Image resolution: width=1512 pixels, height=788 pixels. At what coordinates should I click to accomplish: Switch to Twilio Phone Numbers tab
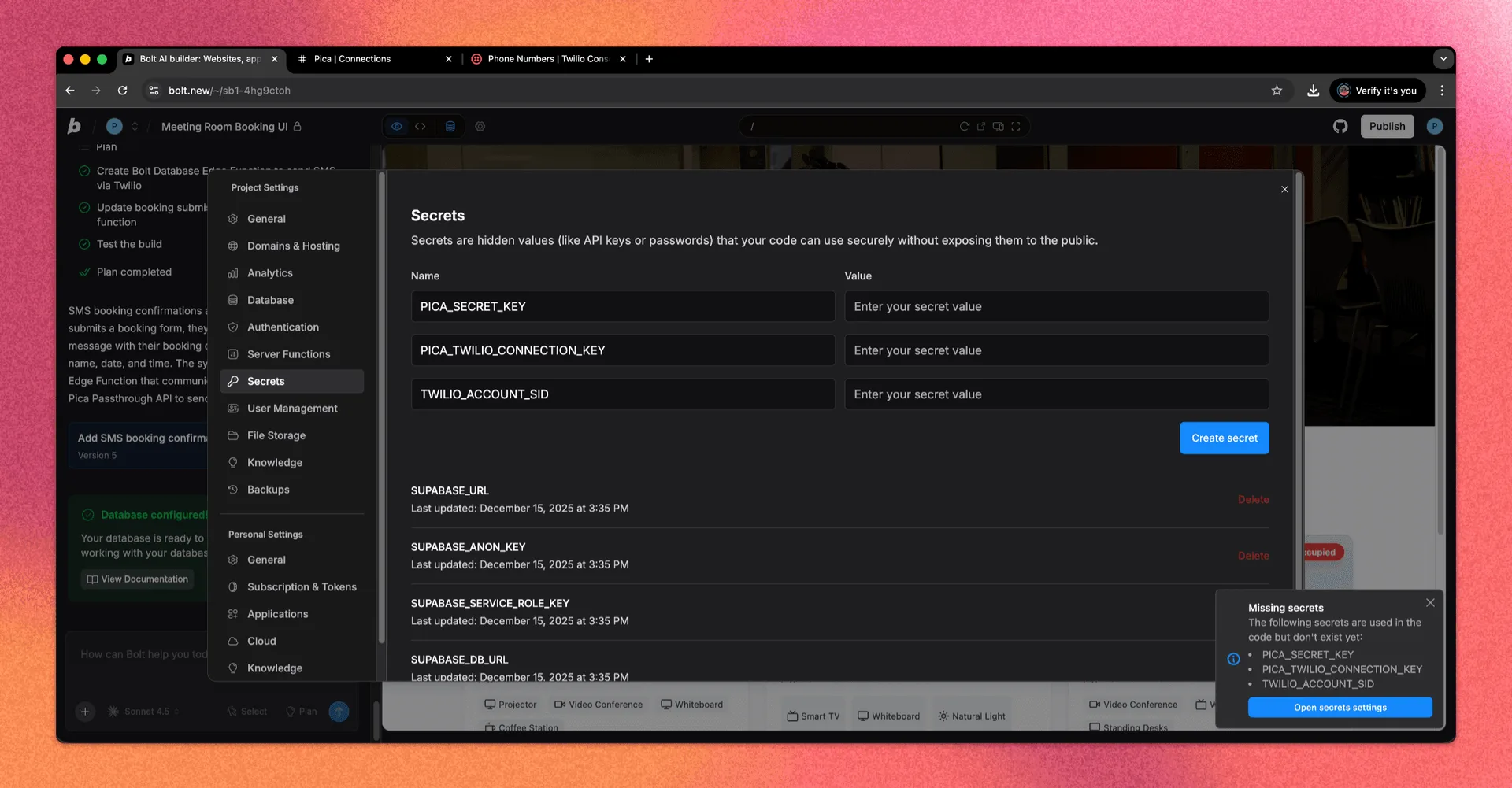pyautogui.click(x=548, y=59)
